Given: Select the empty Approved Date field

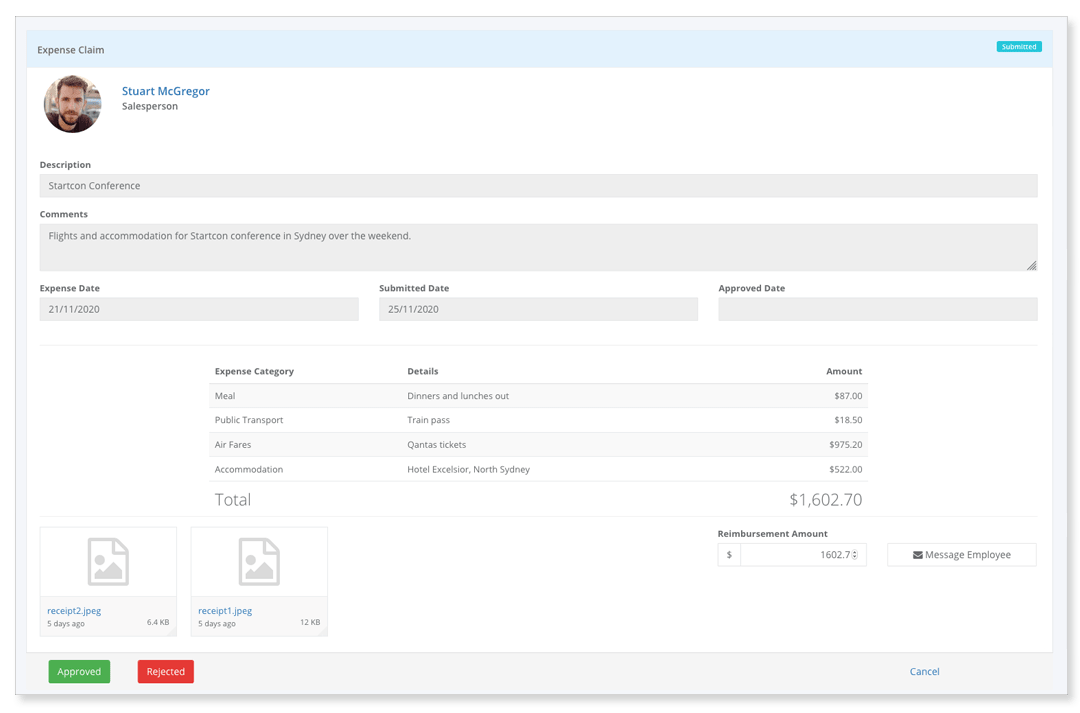Looking at the screenshot, I should pos(877,309).
